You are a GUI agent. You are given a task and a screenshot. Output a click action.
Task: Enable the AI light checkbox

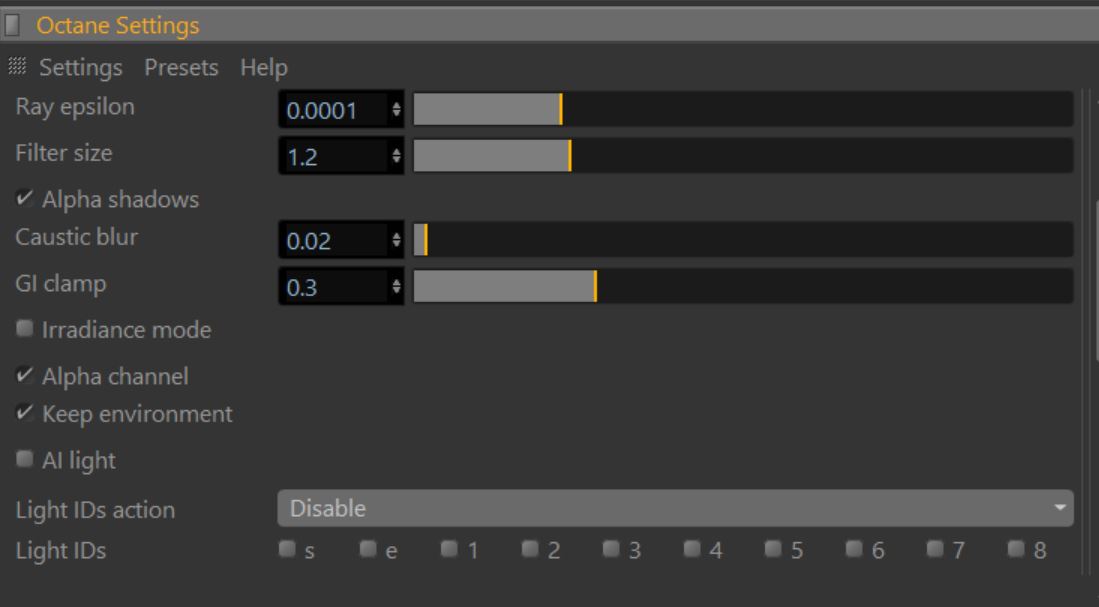point(24,461)
